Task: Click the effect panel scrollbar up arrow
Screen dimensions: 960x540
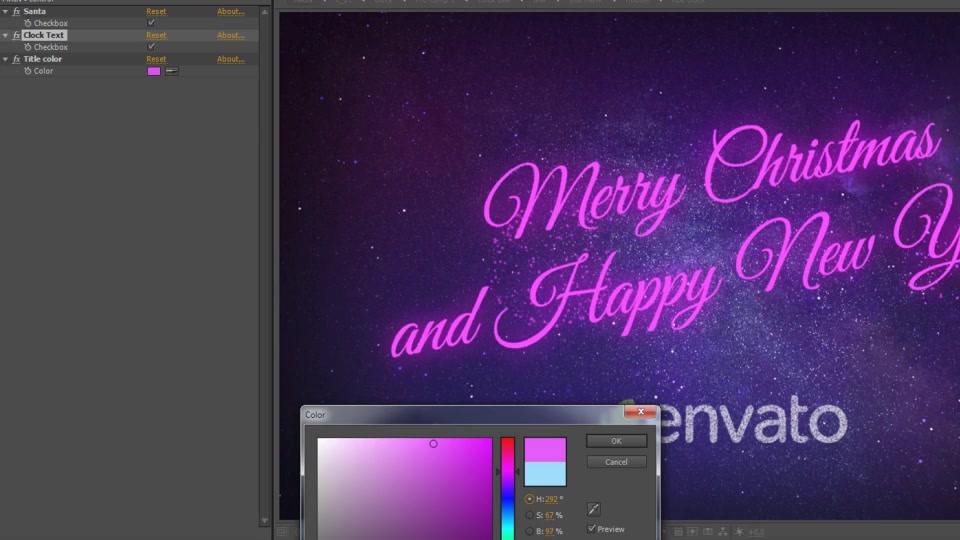Action: pyautogui.click(x=264, y=12)
